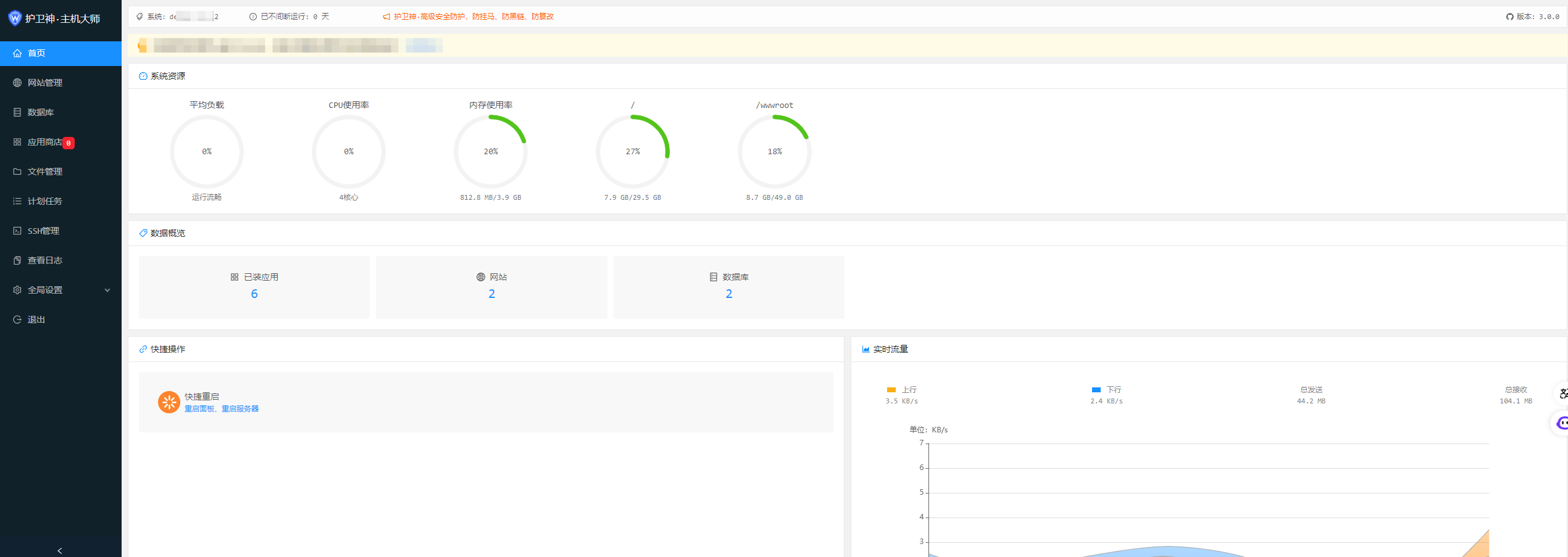Click the tag icon beside 数据概览
Viewport: 1568px width, 557px height.
tap(143, 233)
